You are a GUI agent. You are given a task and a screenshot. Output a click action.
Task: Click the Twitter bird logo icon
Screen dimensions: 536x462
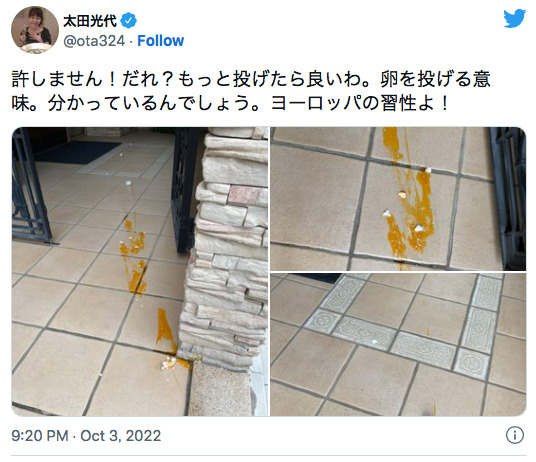tap(514, 18)
